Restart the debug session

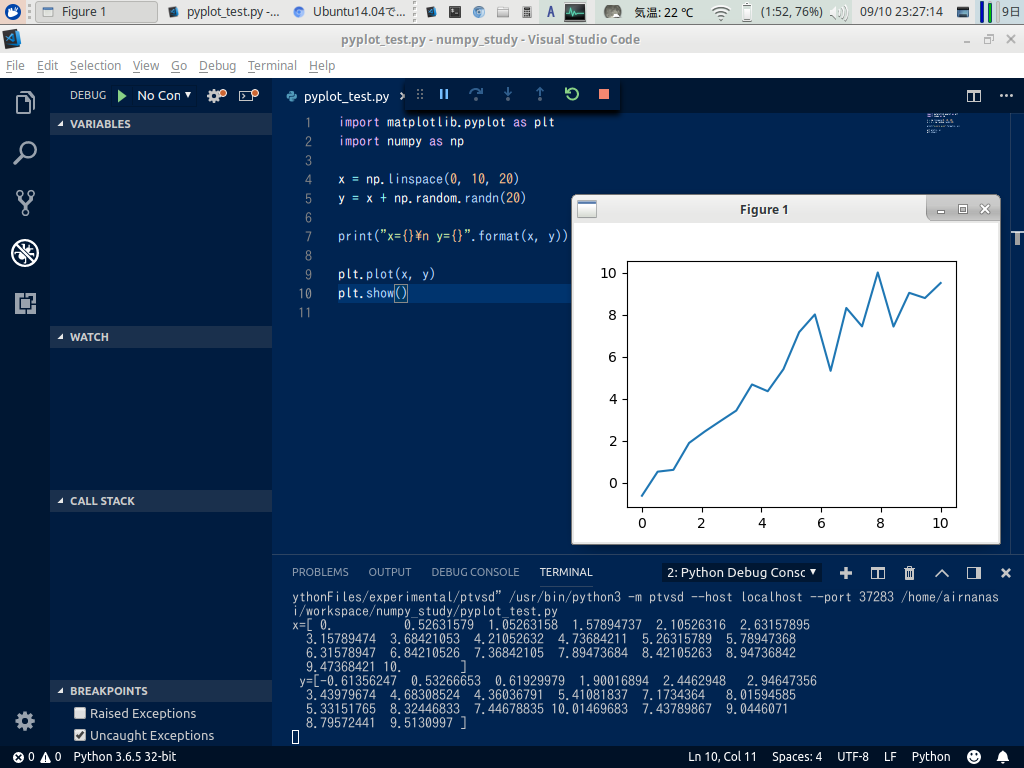[x=572, y=95]
